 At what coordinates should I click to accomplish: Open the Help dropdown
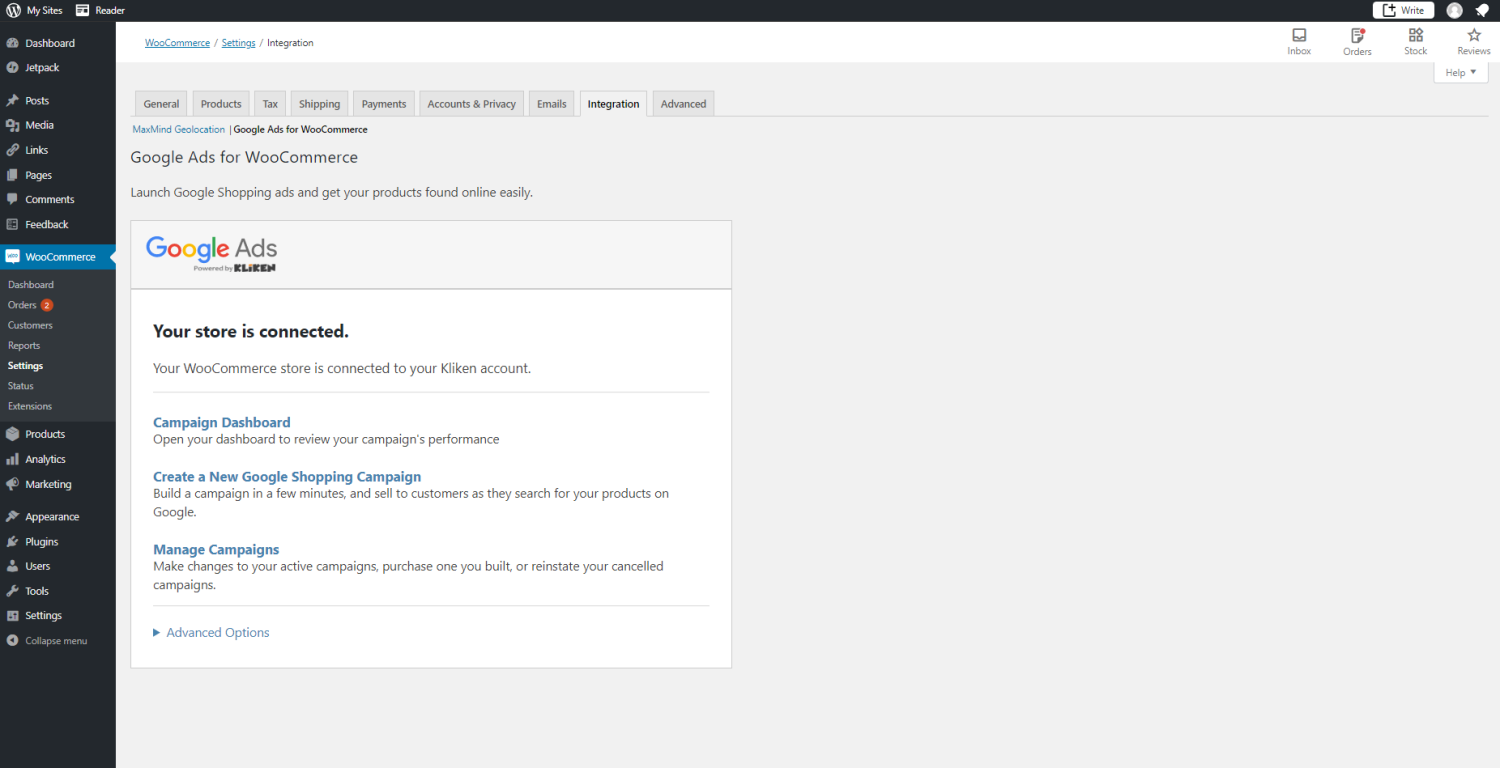1459,72
